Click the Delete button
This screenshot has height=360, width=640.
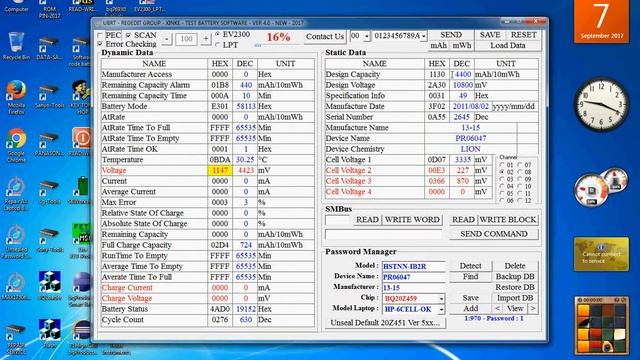(x=515, y=266)
